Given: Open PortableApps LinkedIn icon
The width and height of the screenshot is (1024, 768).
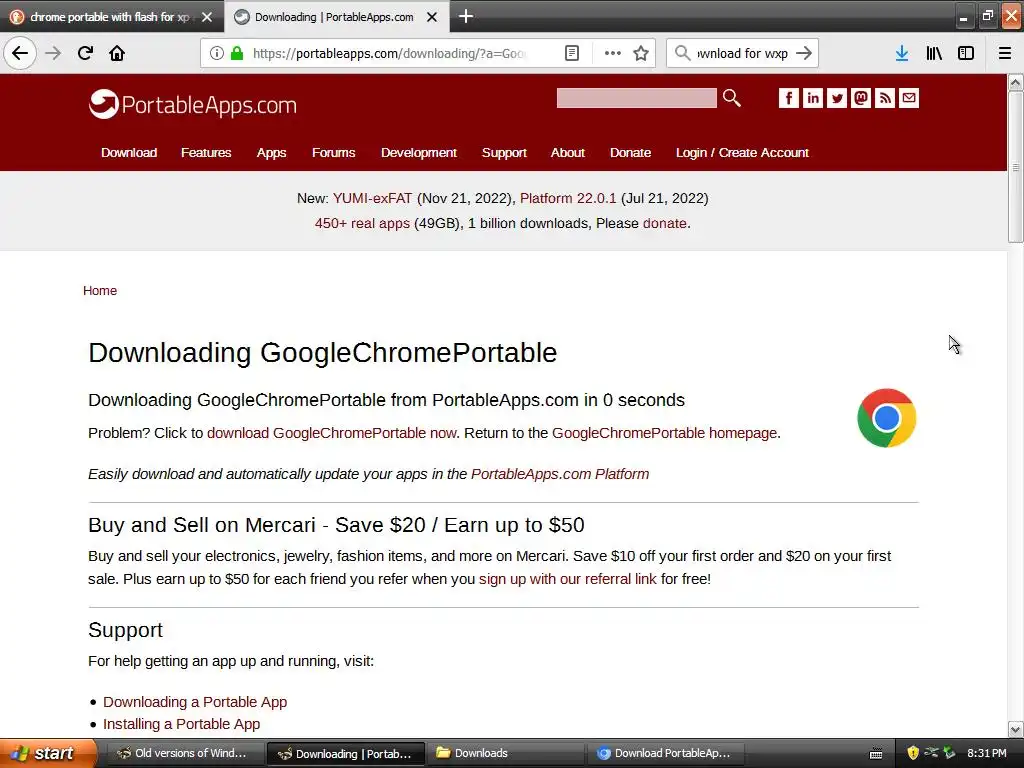Looking at the screenshot, I should (x=812, y=98).
